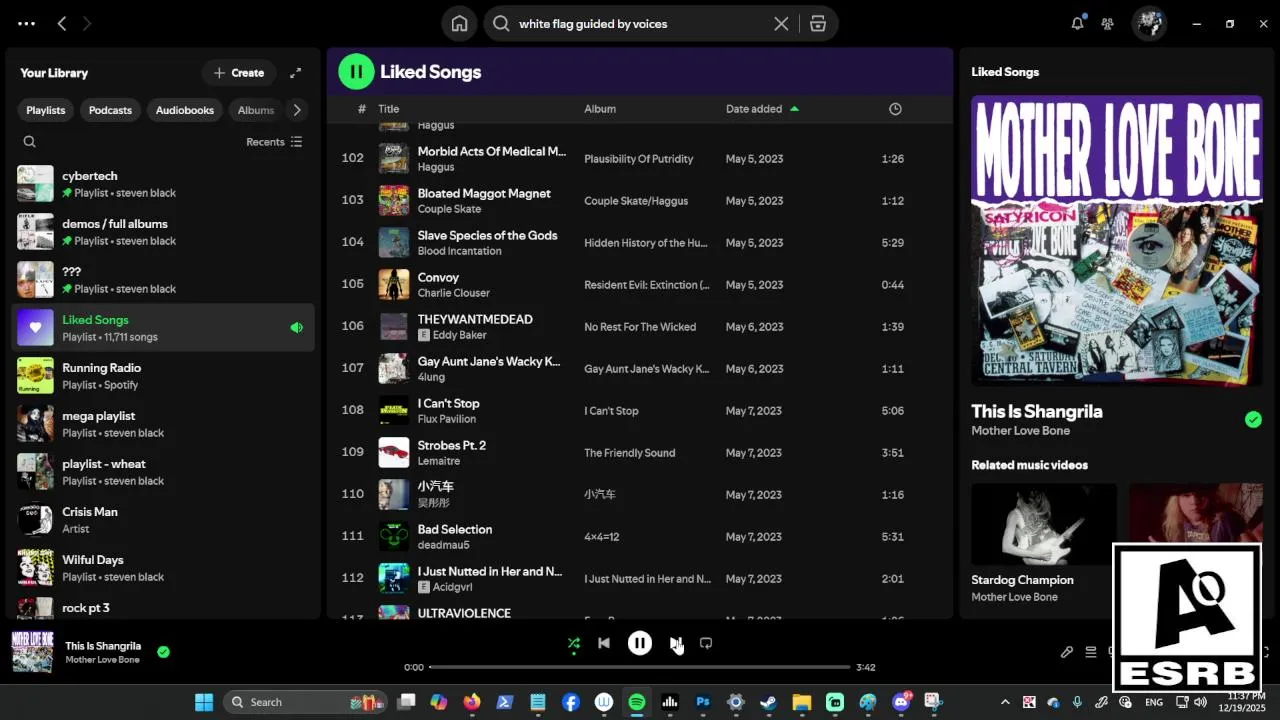
Task: Open the Friend Activity icon
Action: pyautogui.click(x=1108, y=23)
